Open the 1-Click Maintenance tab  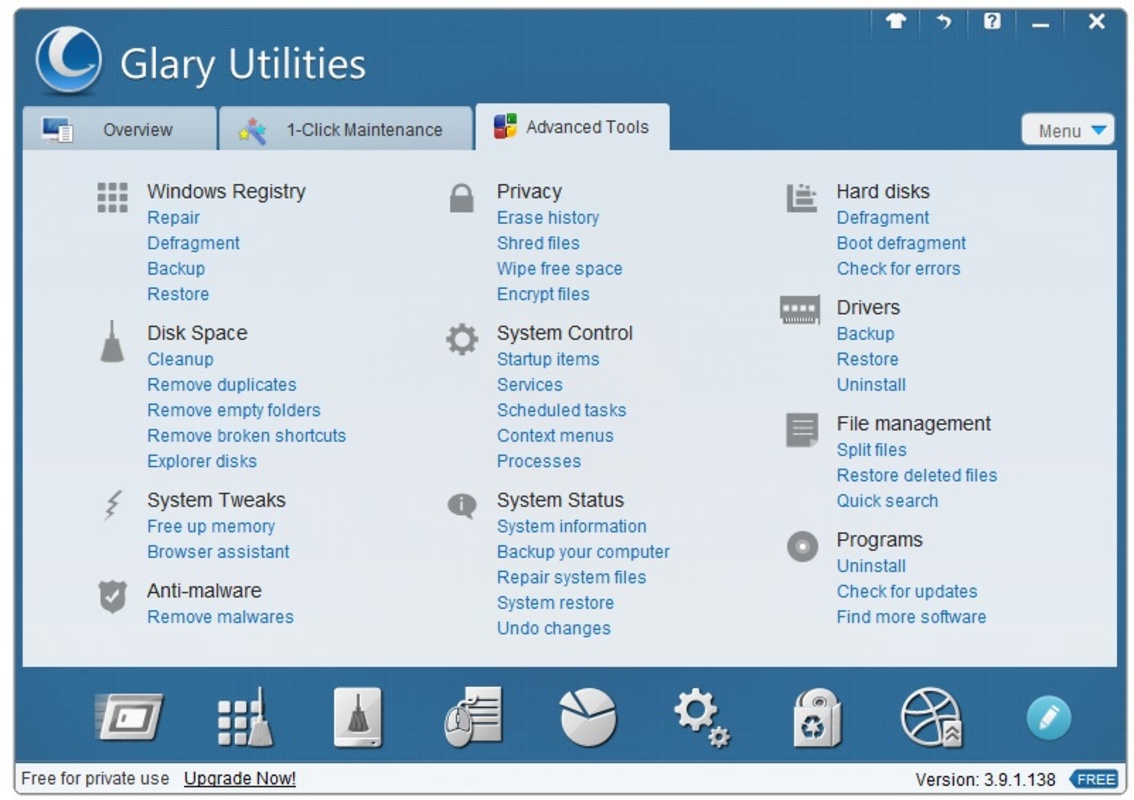(x=345, y=130)
